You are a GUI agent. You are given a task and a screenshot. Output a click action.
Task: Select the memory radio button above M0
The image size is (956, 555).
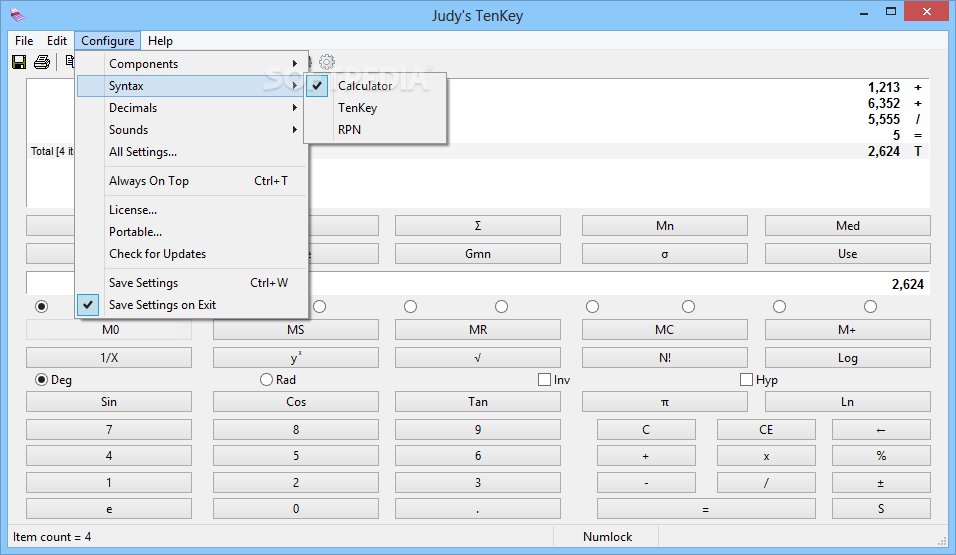41,306
